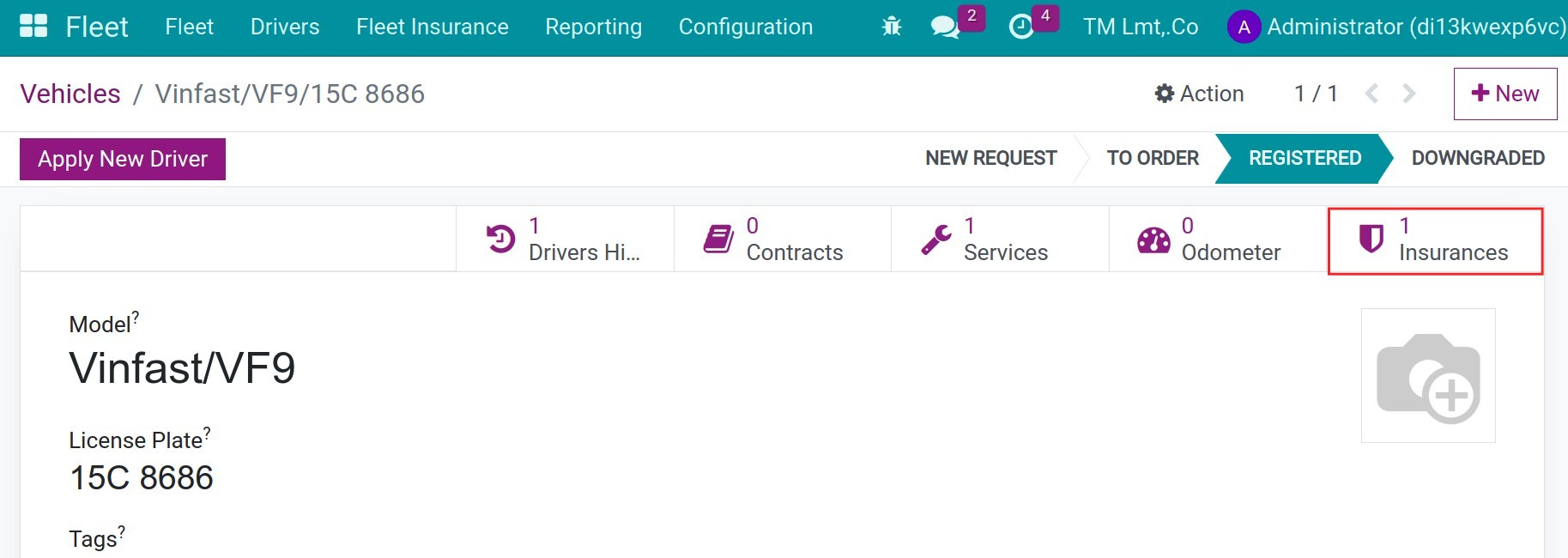
Task: Open the Drivers menu
Action: (x=285, y=27)
